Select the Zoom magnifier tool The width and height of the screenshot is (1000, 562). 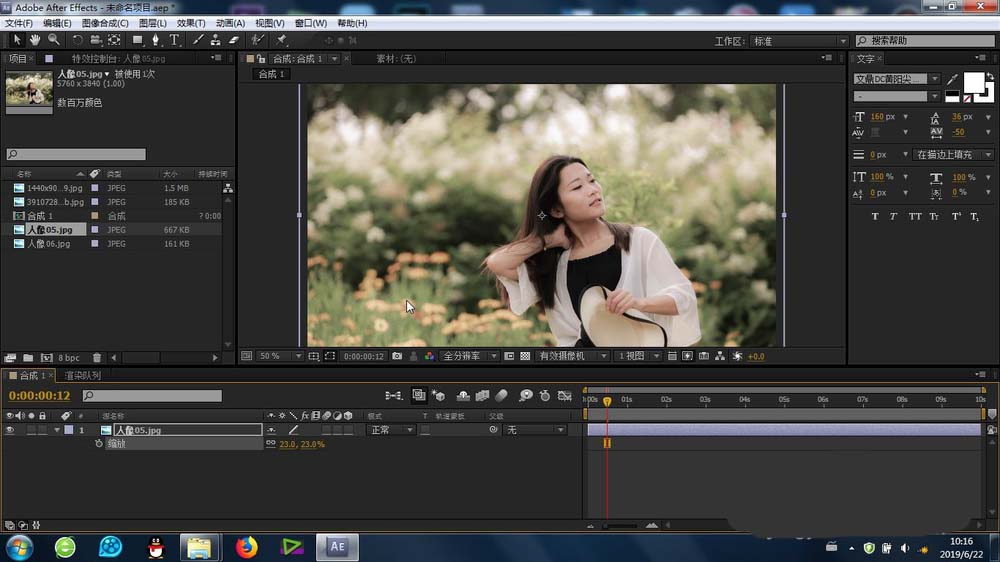point(53,40)
